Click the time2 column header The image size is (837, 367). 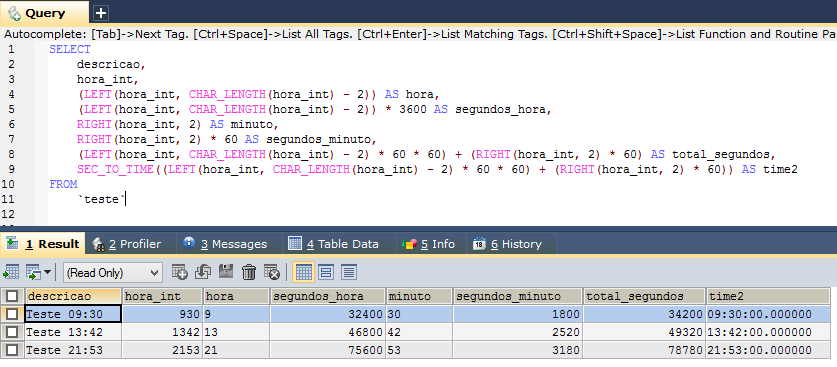768,296
